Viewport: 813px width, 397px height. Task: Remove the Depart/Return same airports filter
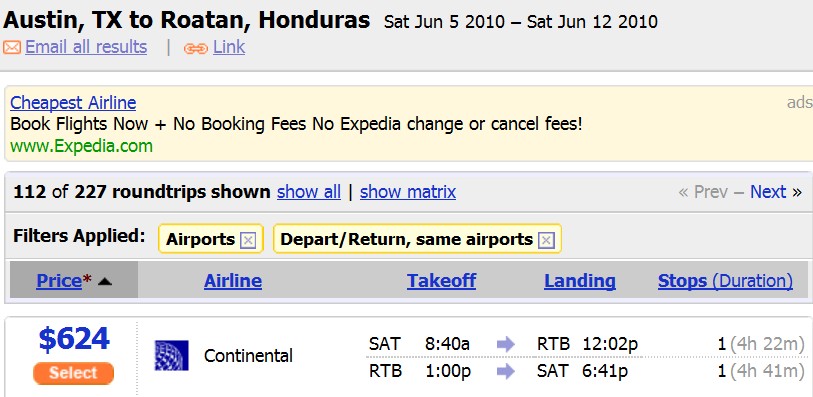546,240
